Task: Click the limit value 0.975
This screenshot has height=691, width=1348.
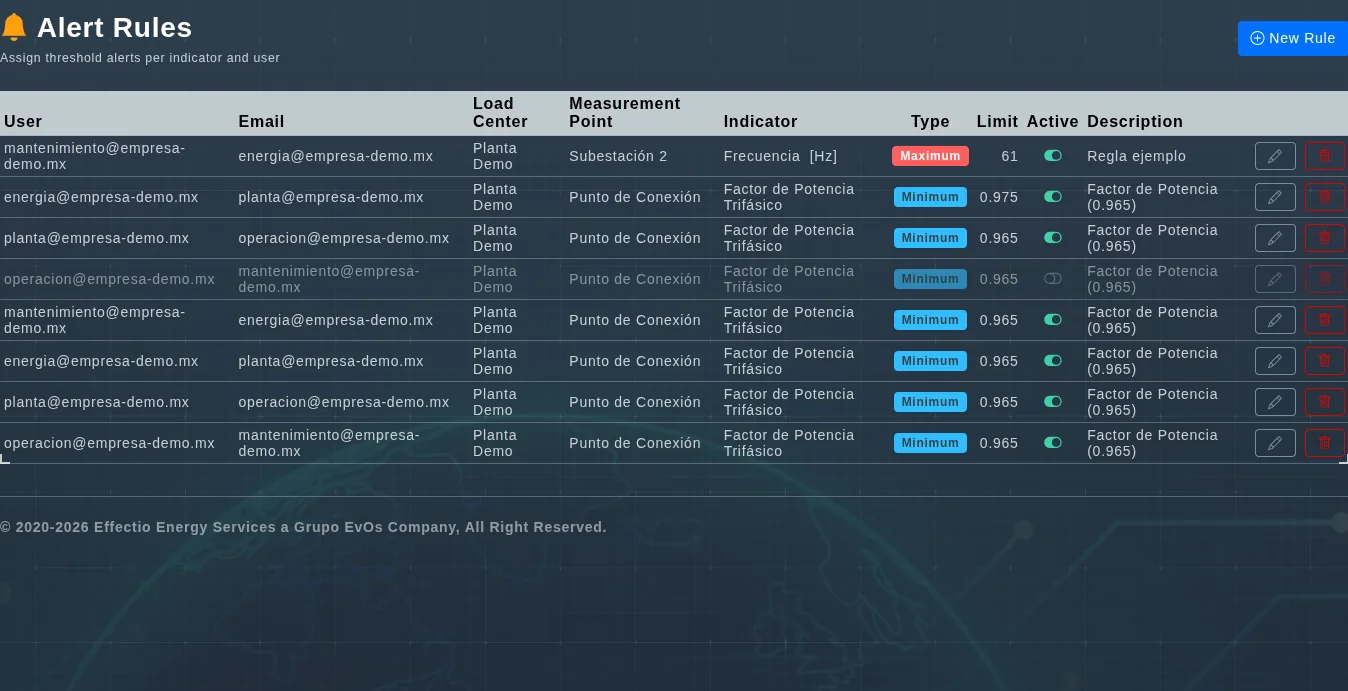Action: click(x=999, y=197)
